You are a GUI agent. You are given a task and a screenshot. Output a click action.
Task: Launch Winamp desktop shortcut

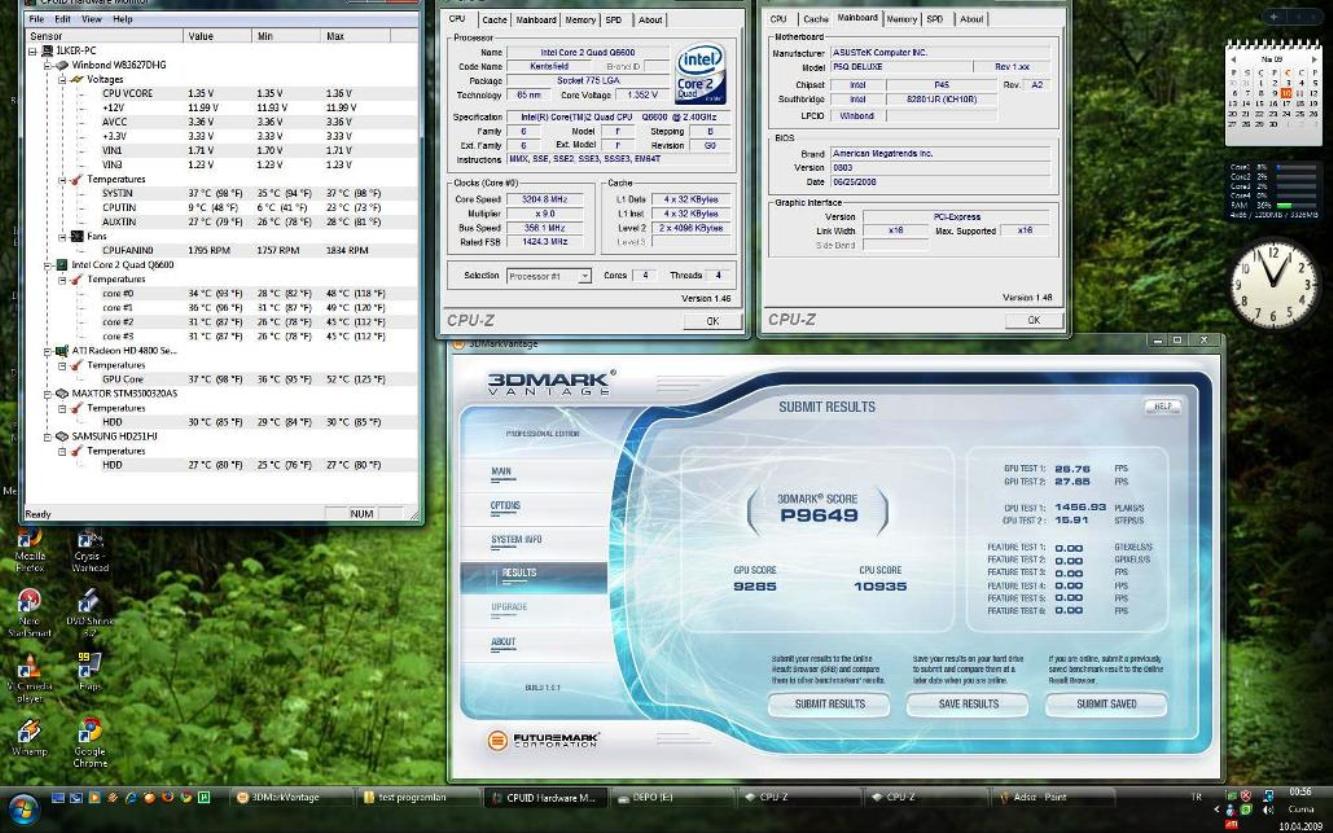(29, 738)
